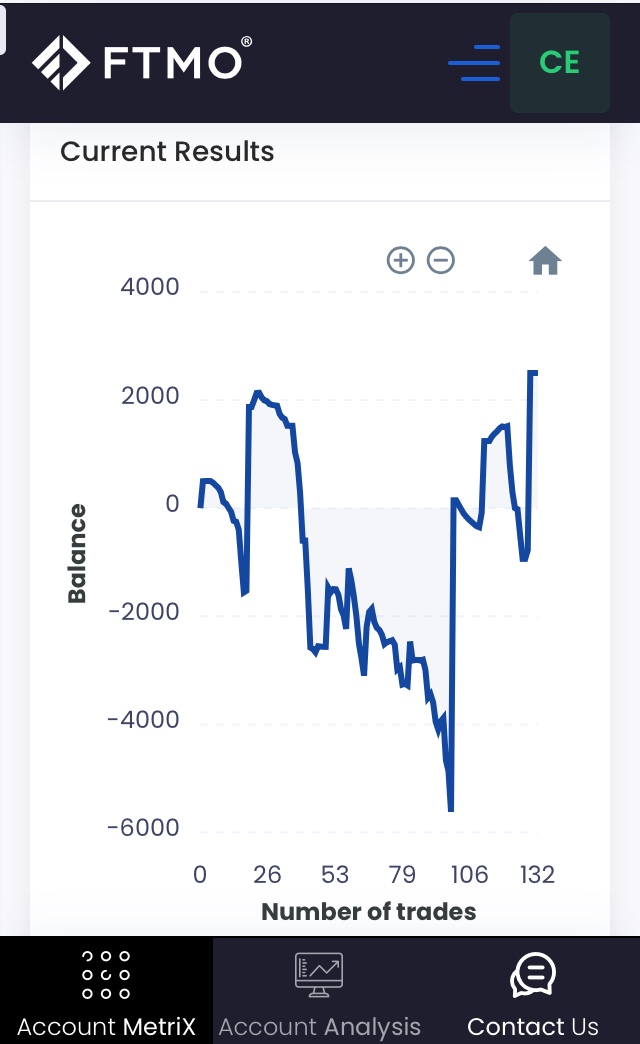The height and width of the screenshot is (1044, 640).
Task: Click the 106 x-axis tick label
Action: [x=469, y=875]
